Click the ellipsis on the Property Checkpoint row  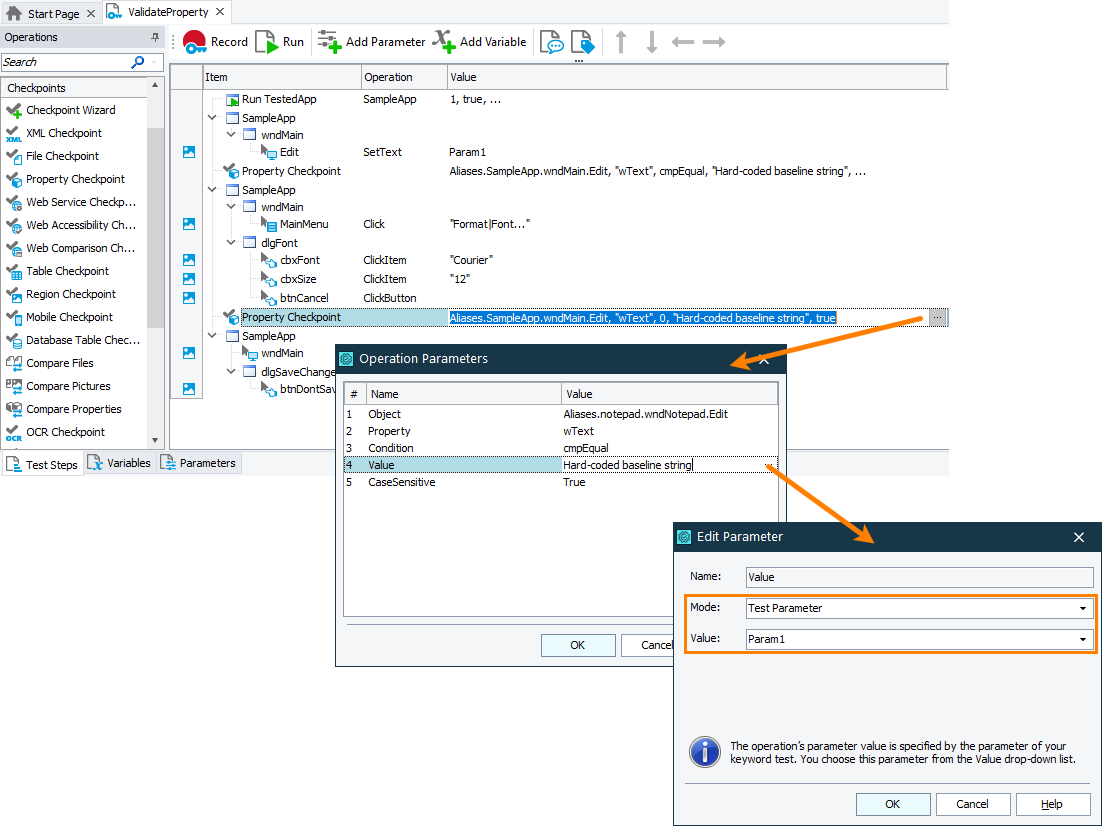[x=937, y=317]
